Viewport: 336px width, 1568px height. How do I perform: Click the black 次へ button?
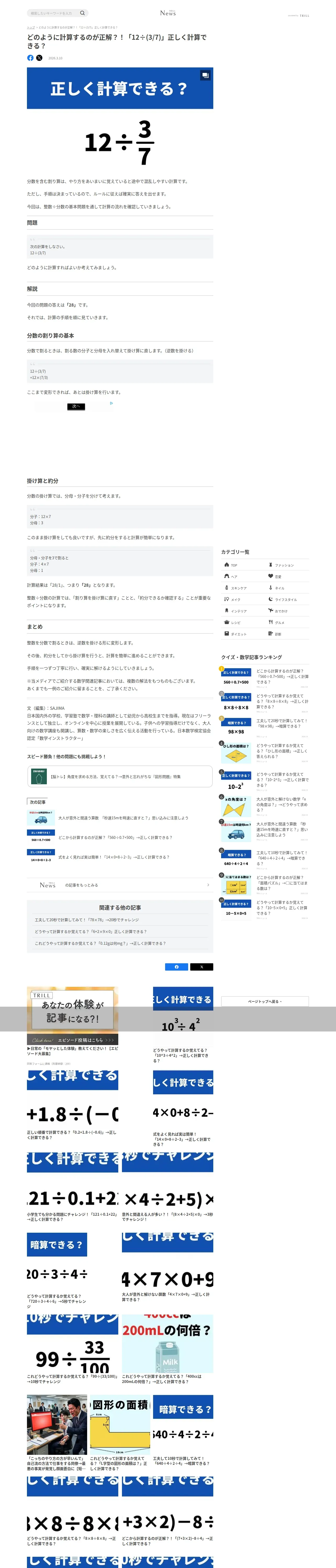[x=76, y=407]
